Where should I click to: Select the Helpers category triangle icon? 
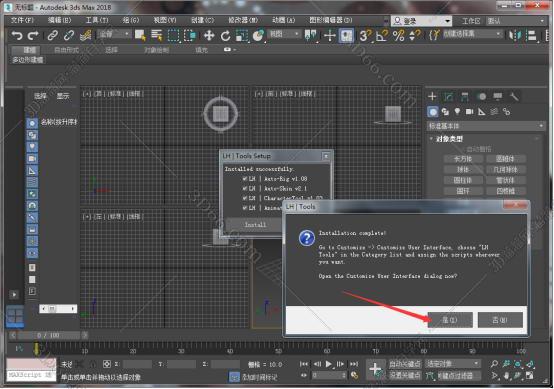(482, 112)
